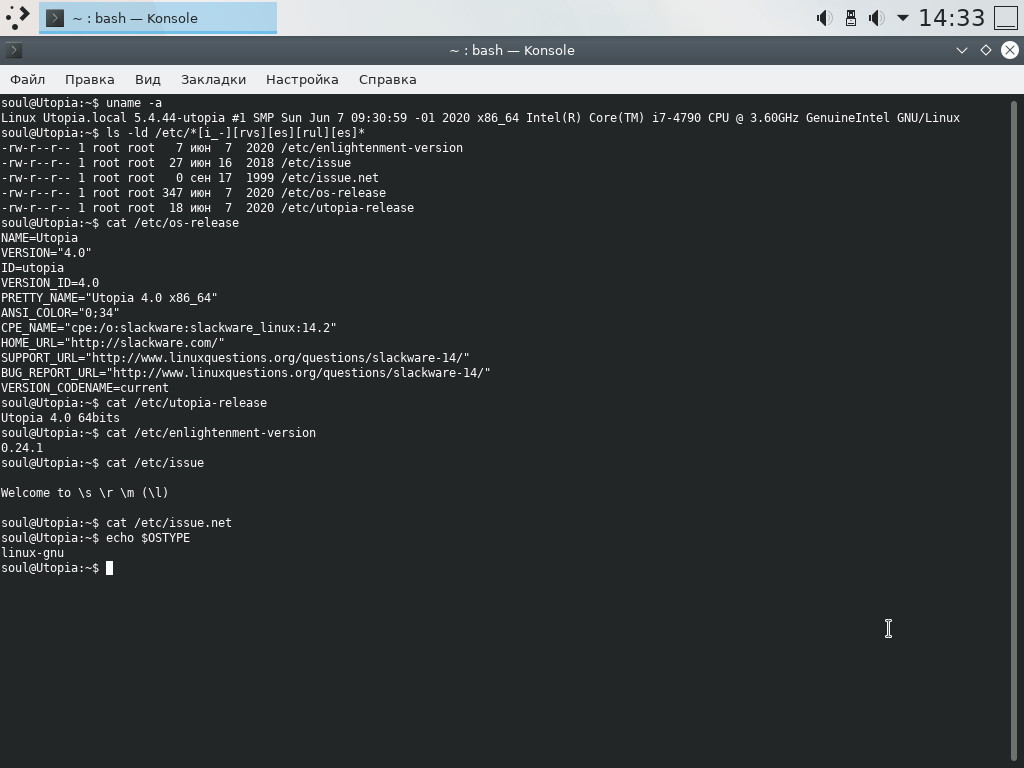Click the show desktop icon beside clock
Screen dimensions: 1024x768
coord(1006,18)
